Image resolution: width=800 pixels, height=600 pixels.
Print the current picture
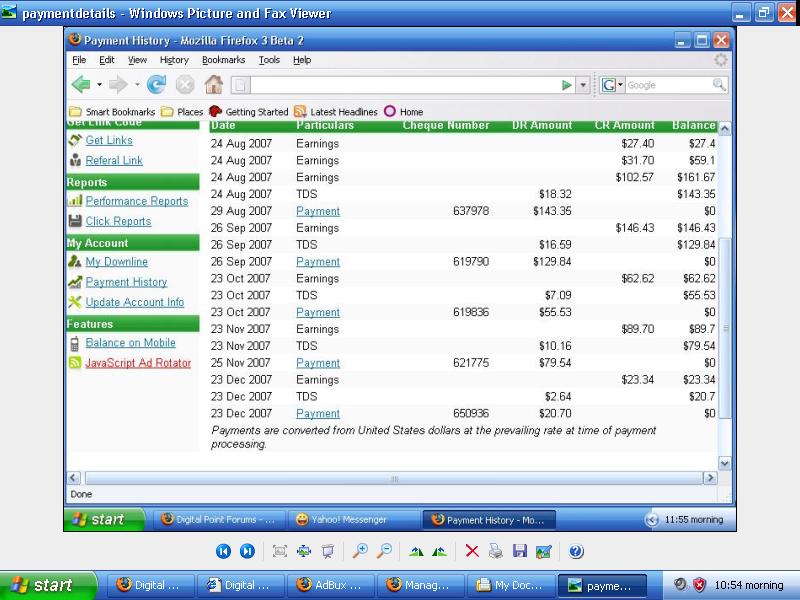(496, 551)
